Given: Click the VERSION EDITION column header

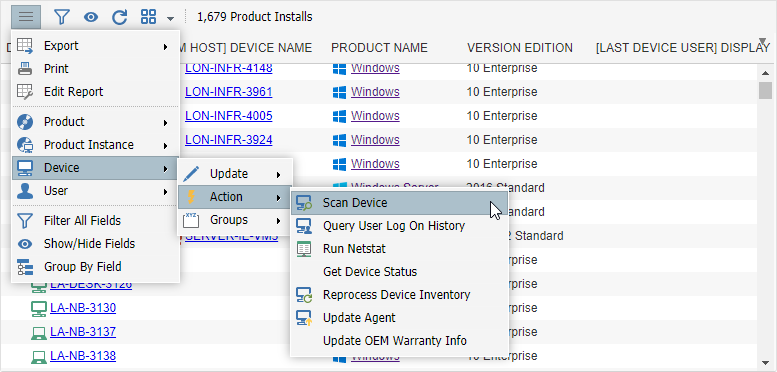Looking at the screenshot, I should tap(520, 48).
